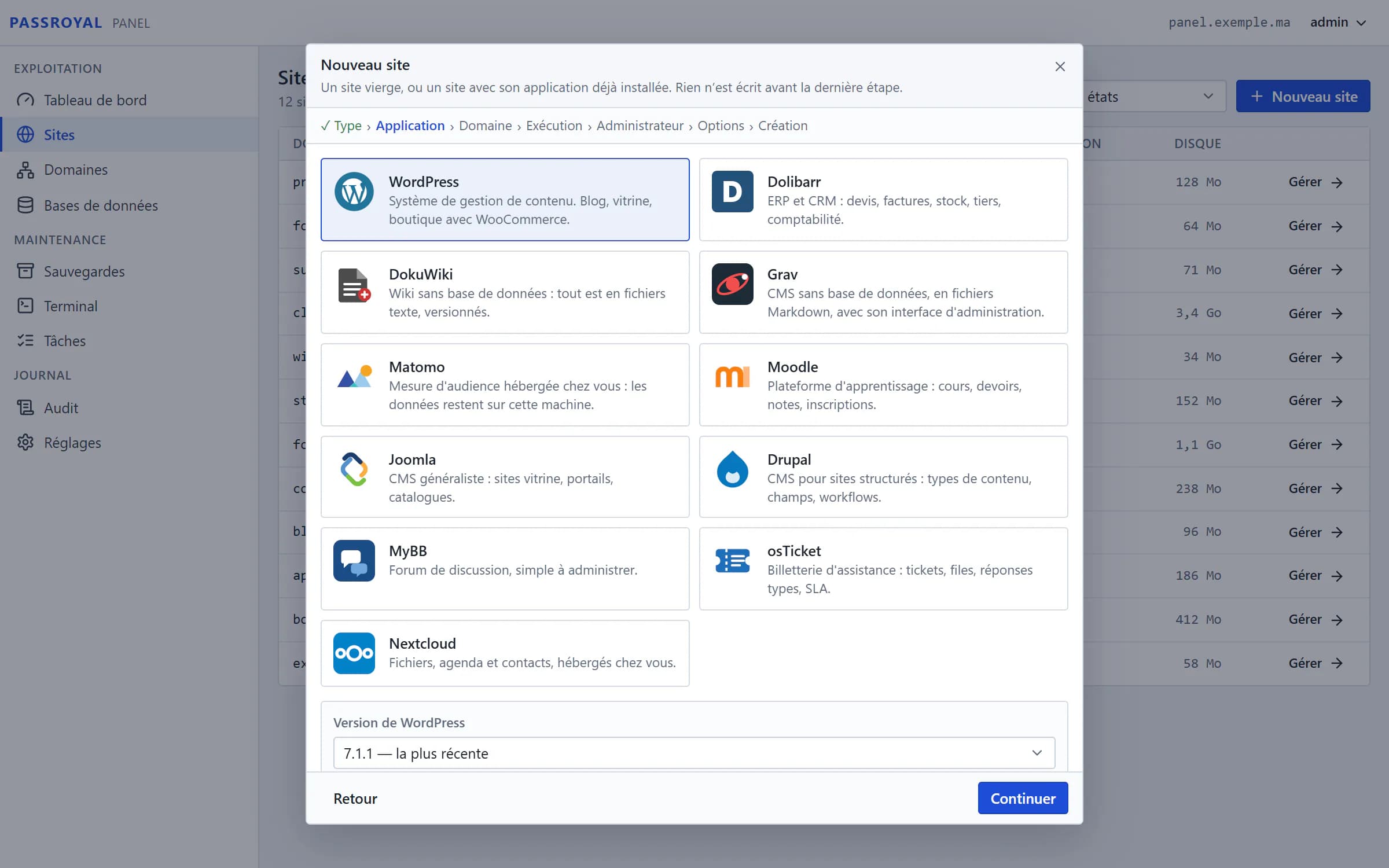Click the Sauvegardes archive icon

click(25, 271)
